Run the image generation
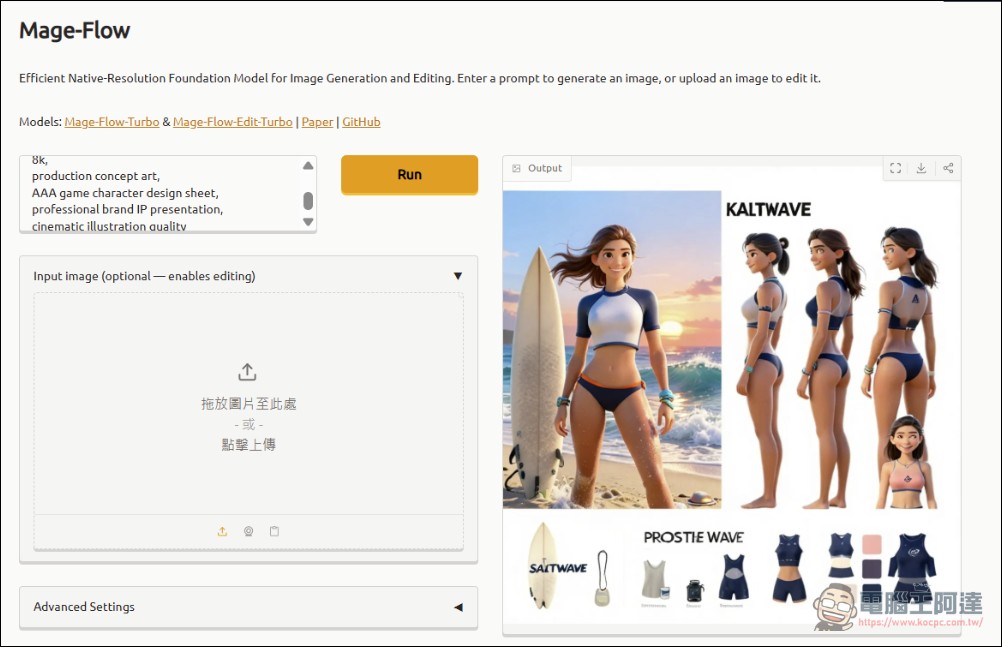 [x=409, y=175]
